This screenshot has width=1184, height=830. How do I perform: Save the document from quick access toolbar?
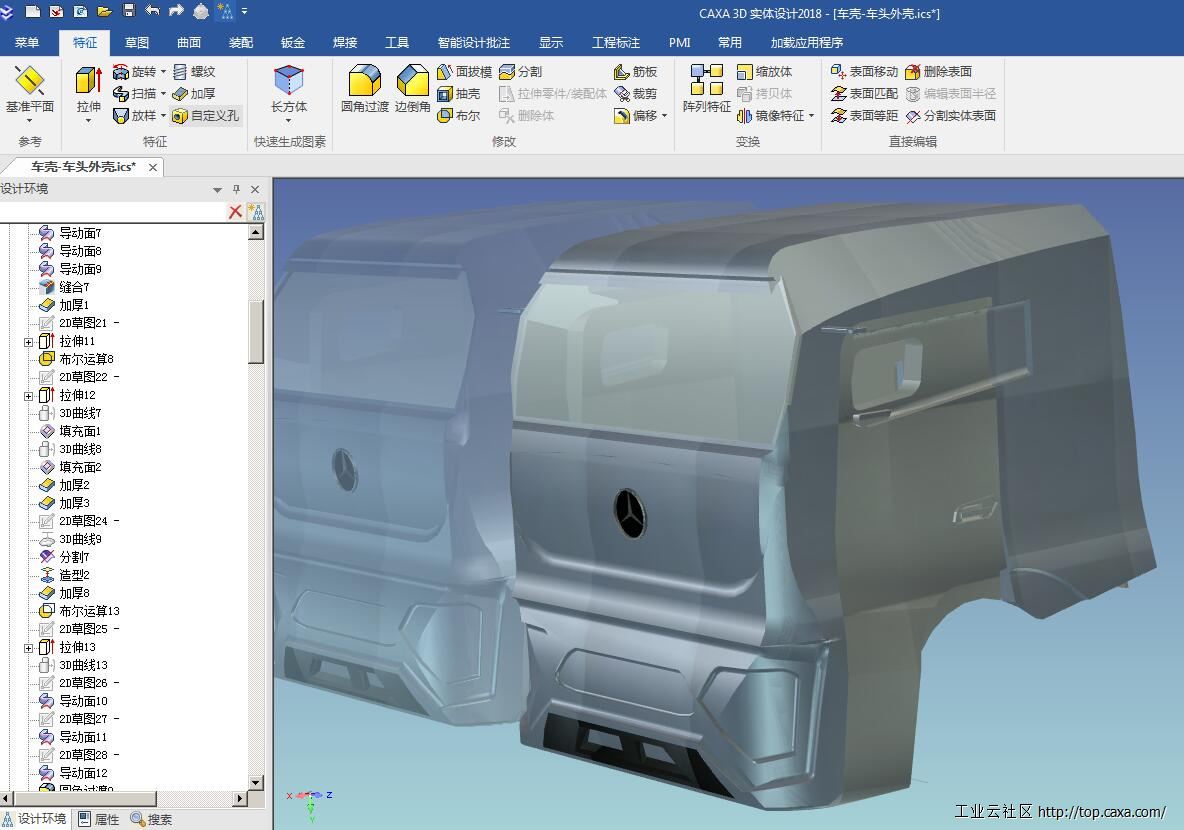[128, 11]
